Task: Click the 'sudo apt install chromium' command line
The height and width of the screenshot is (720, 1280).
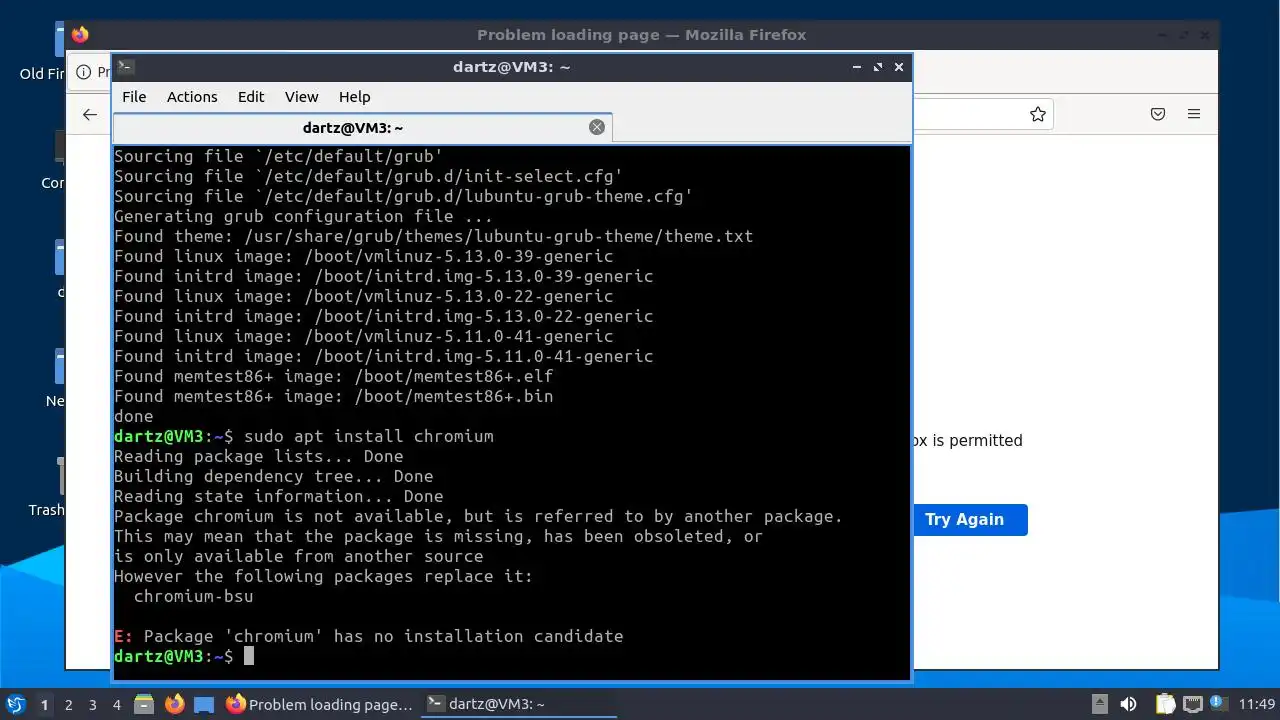Action: click(x=304, y=436)
